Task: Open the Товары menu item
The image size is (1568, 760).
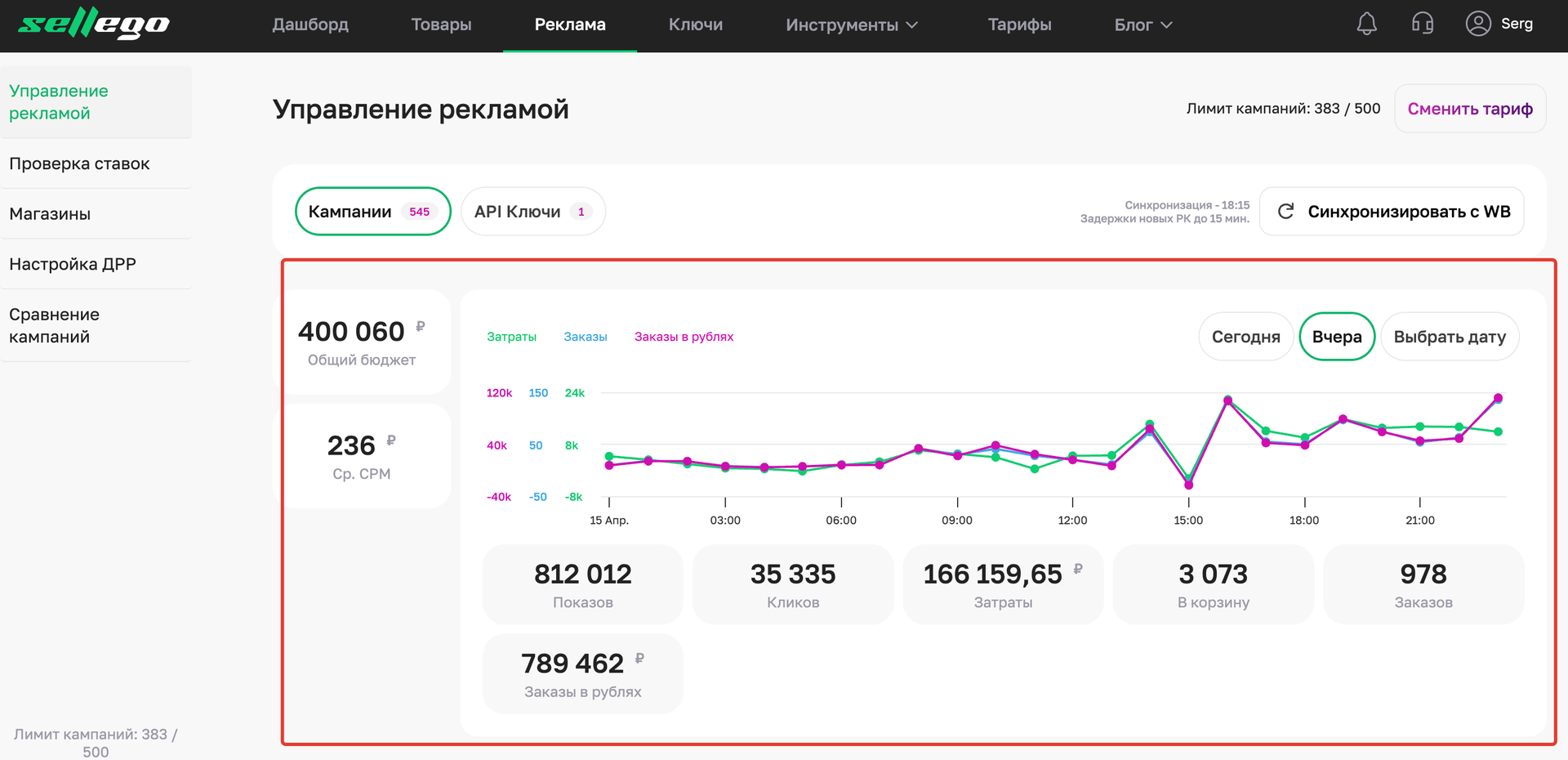Action: pos(441,25)
